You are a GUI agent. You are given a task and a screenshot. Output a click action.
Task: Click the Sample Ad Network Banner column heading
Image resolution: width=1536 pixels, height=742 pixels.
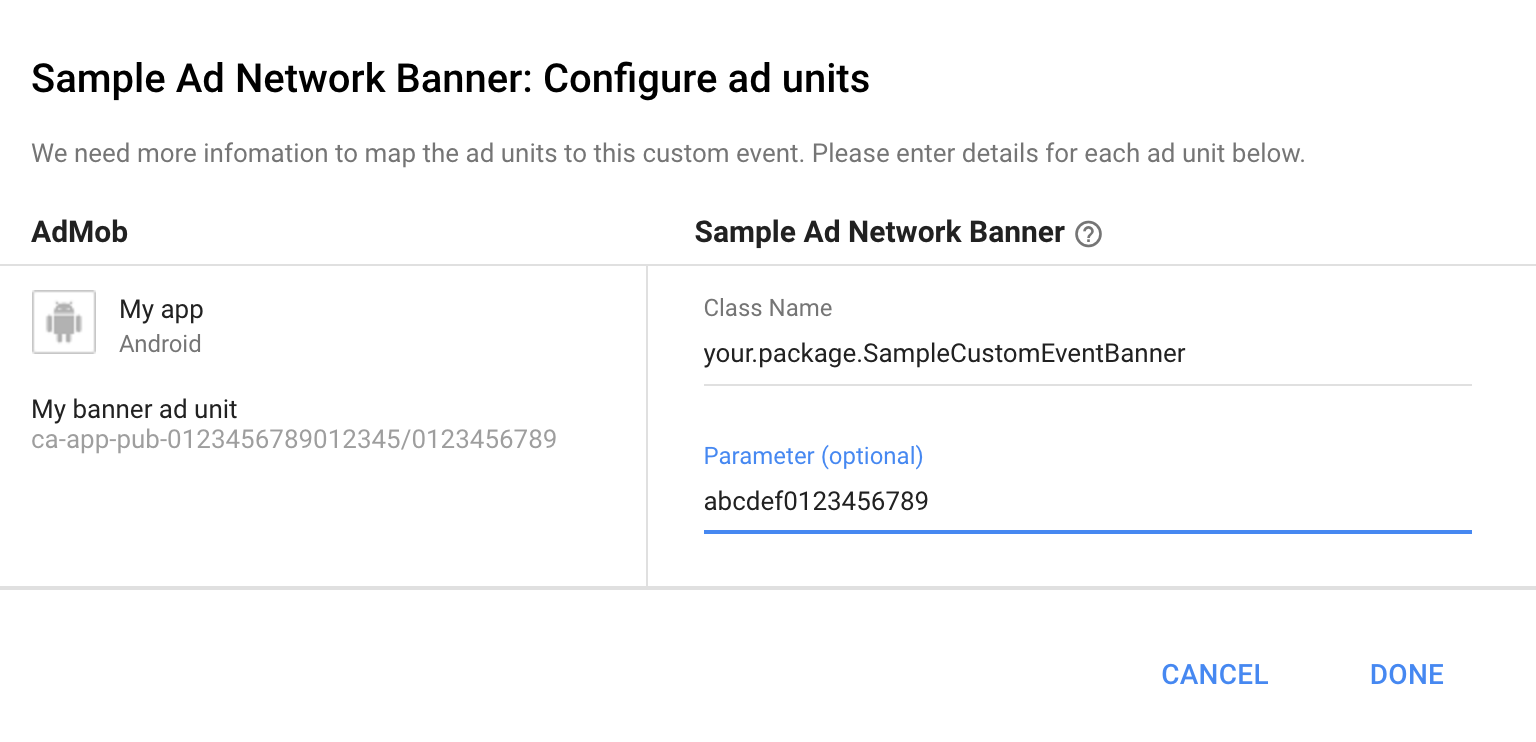[x=879, y=232]
